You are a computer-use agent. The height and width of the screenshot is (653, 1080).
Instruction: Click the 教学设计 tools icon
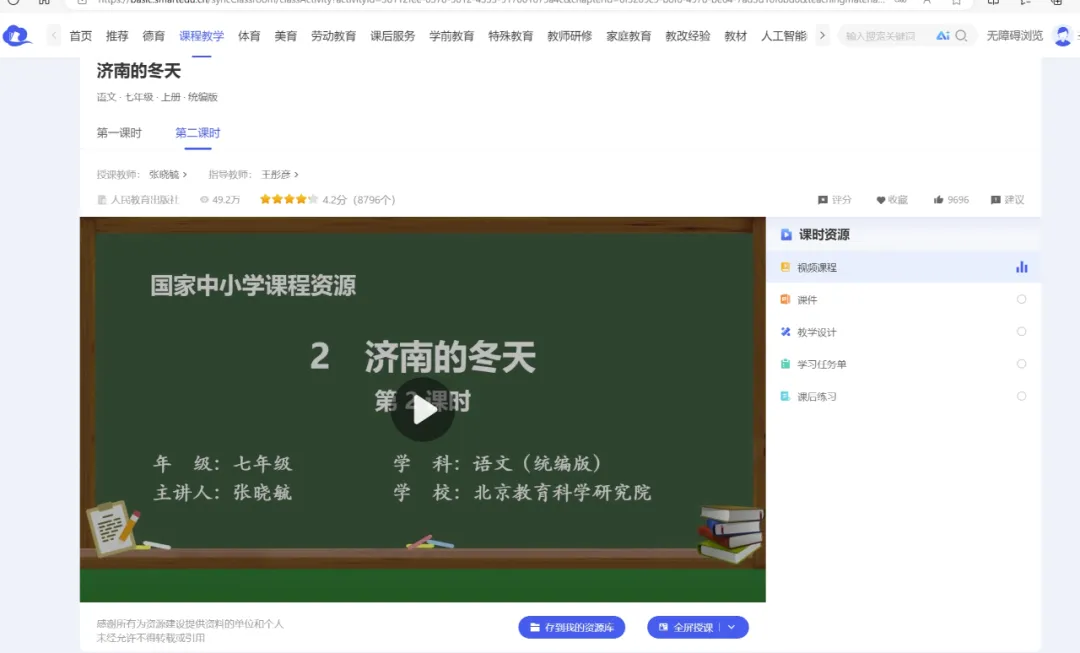tap(785, 332)
